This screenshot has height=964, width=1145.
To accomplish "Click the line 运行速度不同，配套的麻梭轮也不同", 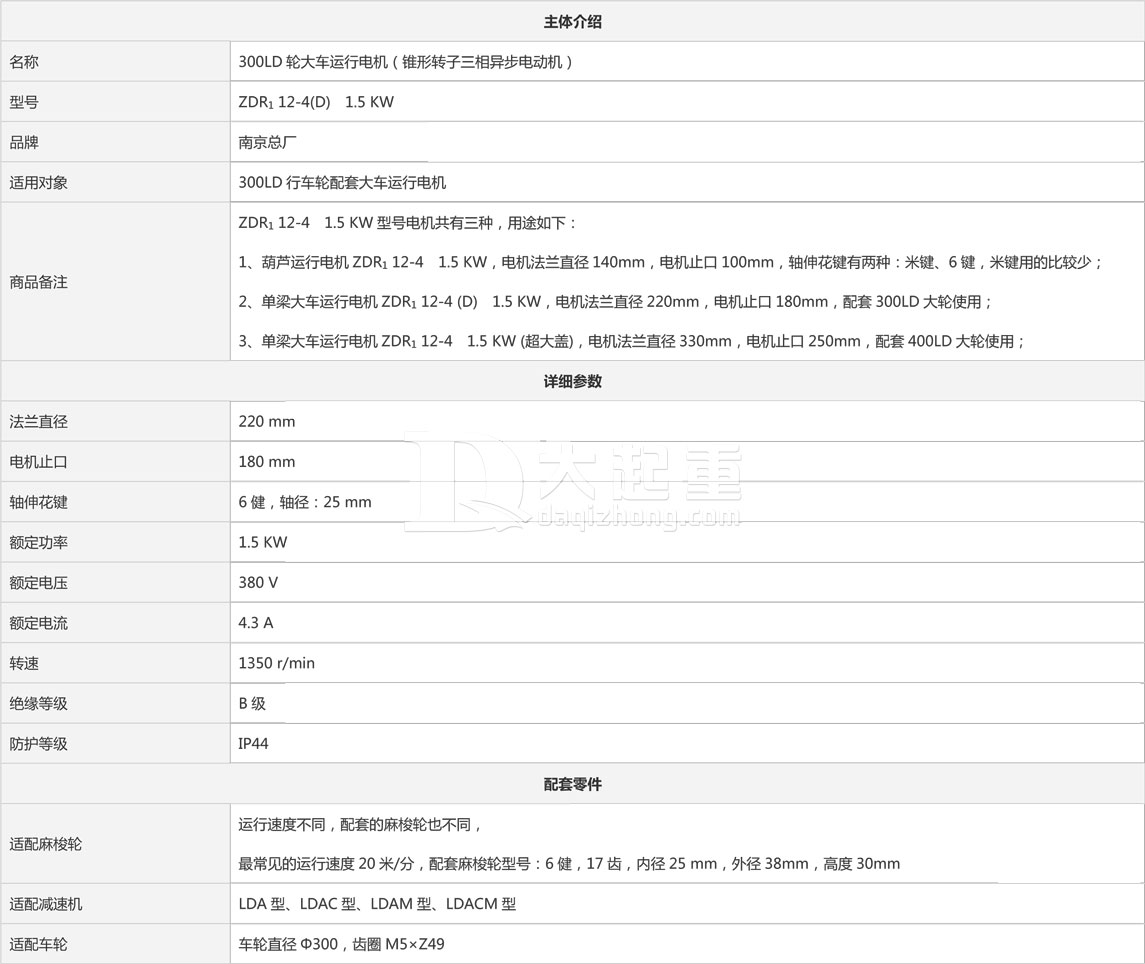I will pyautogui.click(x=361, y=825).
